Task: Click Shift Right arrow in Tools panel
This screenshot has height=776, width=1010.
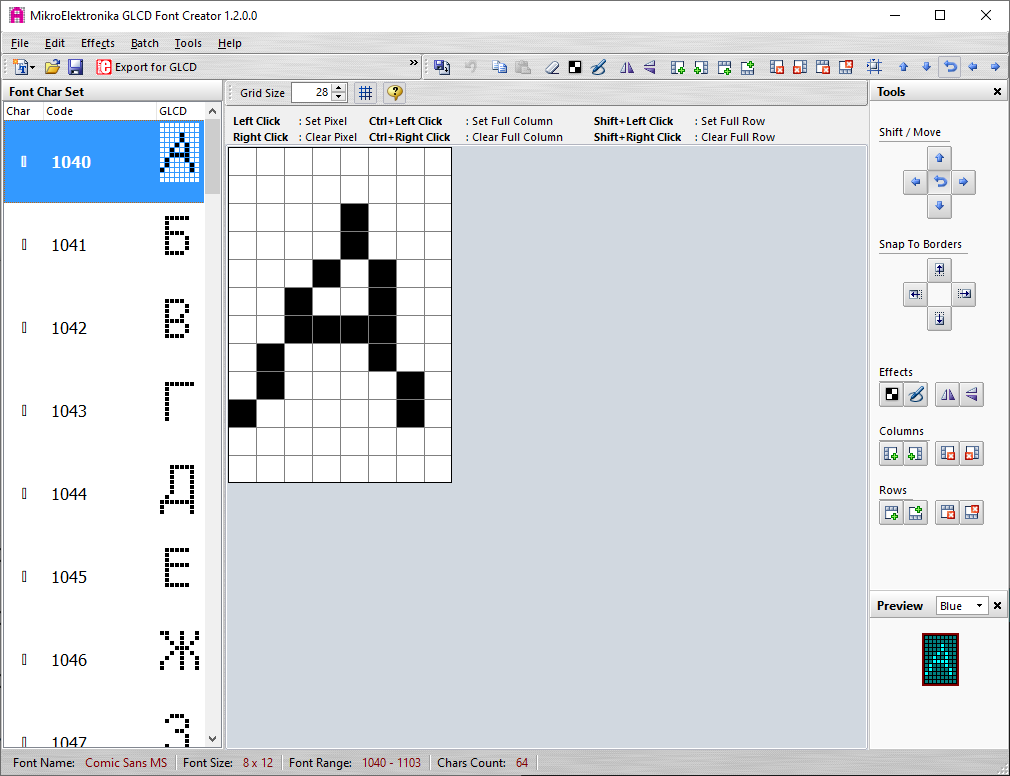Action: tap(964, 182)
